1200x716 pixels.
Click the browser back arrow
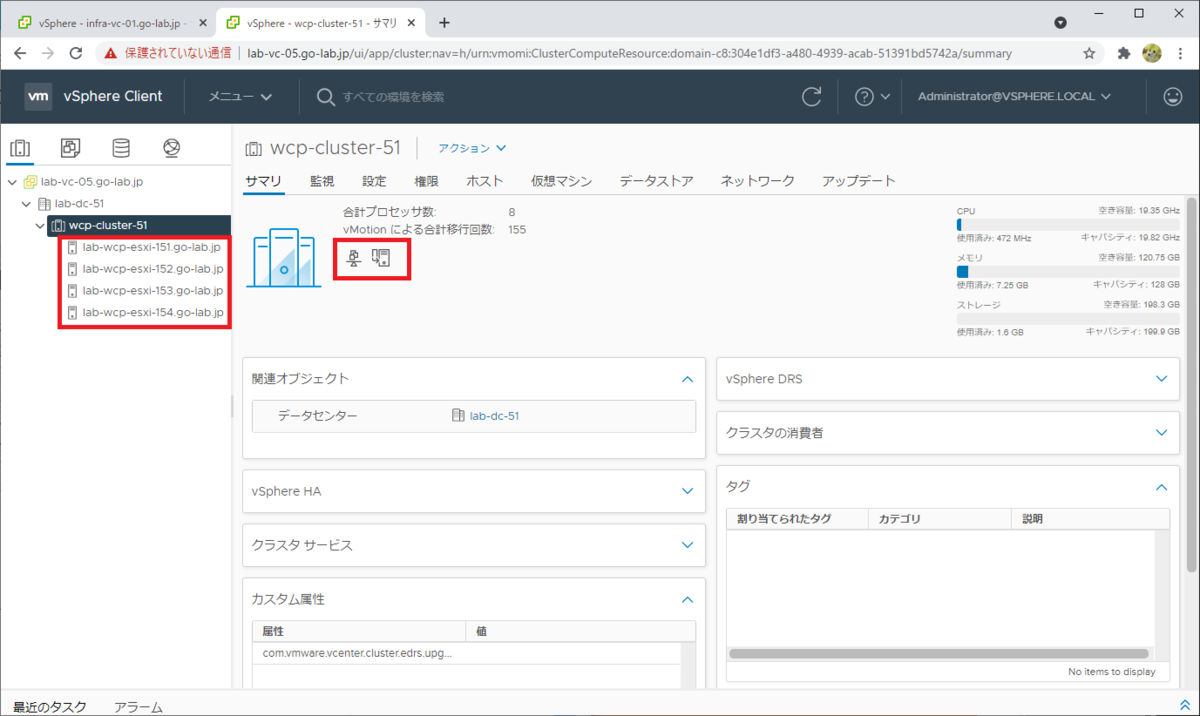click(20, 53)
